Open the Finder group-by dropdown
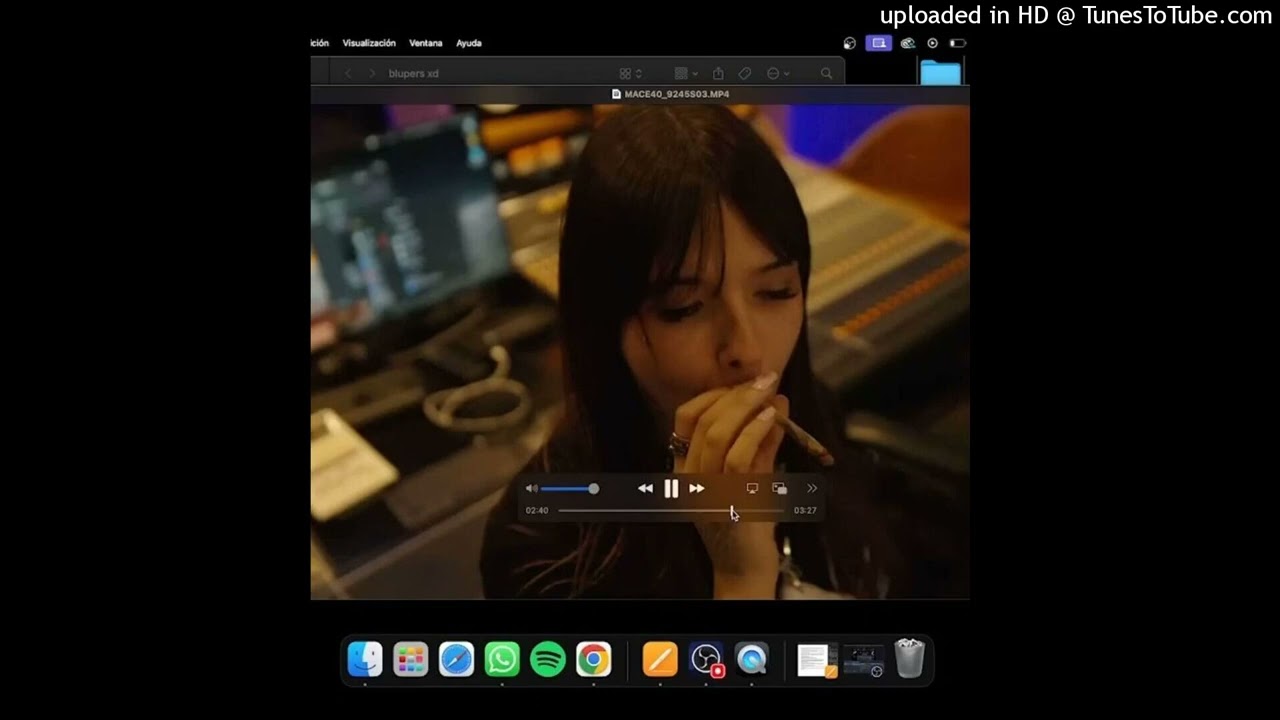Viewport: 1280px width, 720px height. [x=686, y=73]
